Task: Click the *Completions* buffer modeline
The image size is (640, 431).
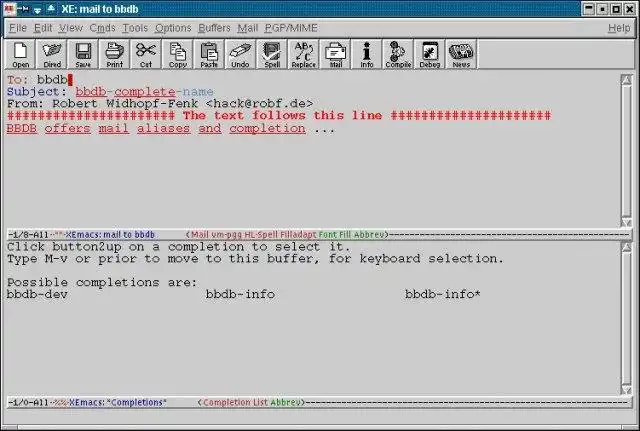Action: coord(318,402)
